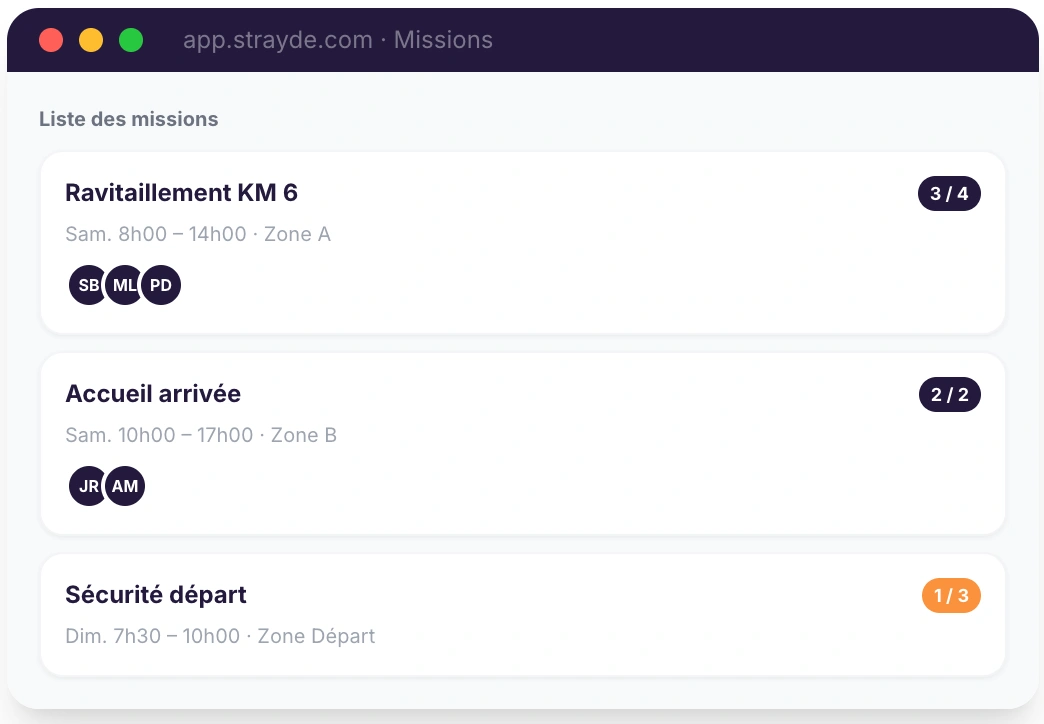Click the PD avatar badge

click(x=161, y=284)
